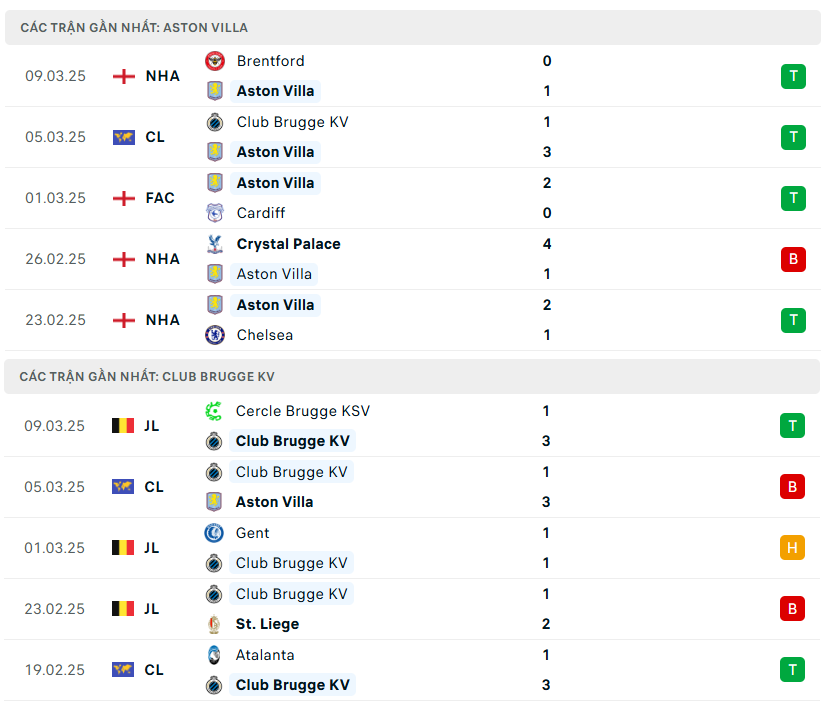Click the Club Brugge KV recent matches header
The width and height of the screenshot is (827, 715).
[147, 377]
